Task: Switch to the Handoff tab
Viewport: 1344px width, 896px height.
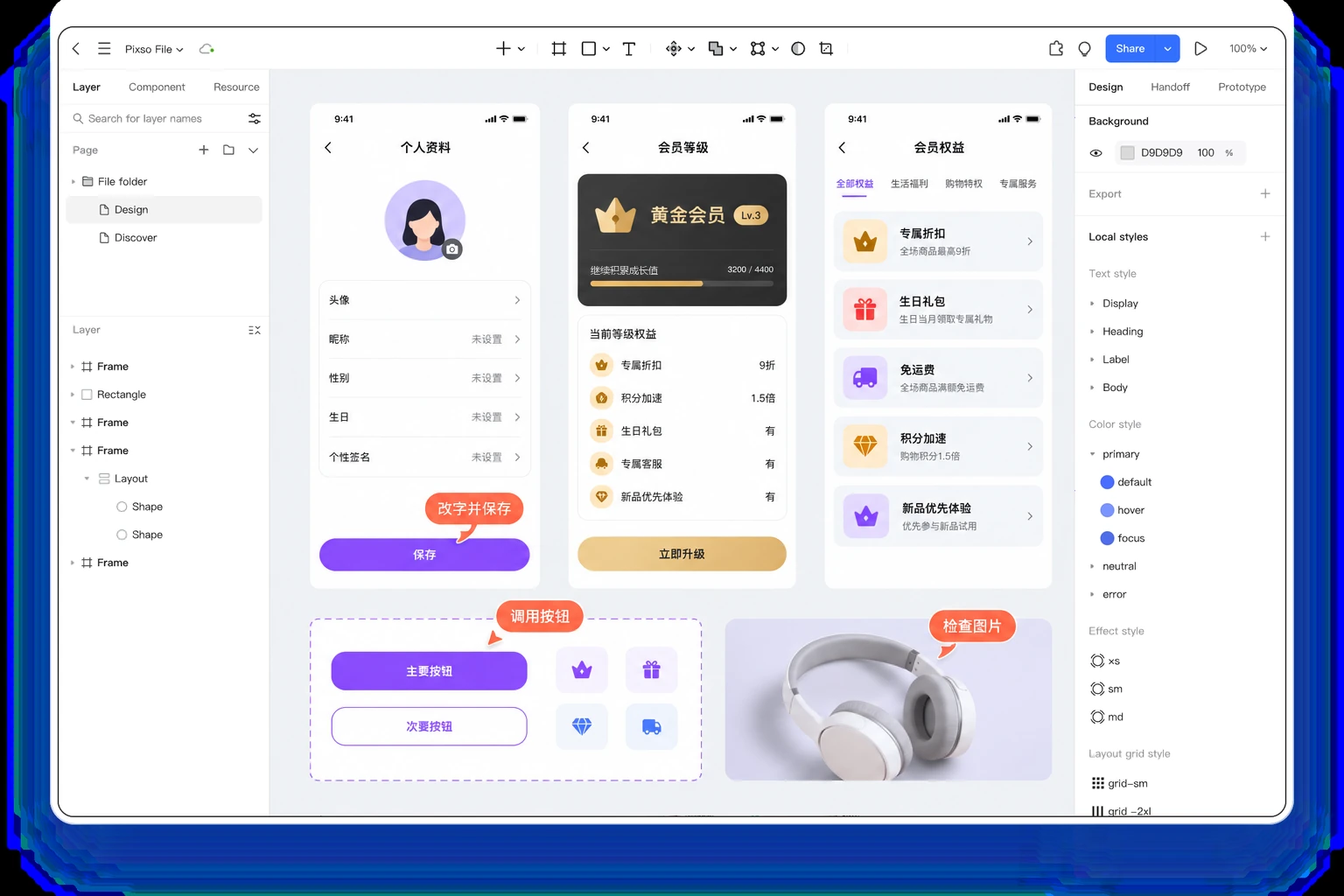Action: 1170,87
